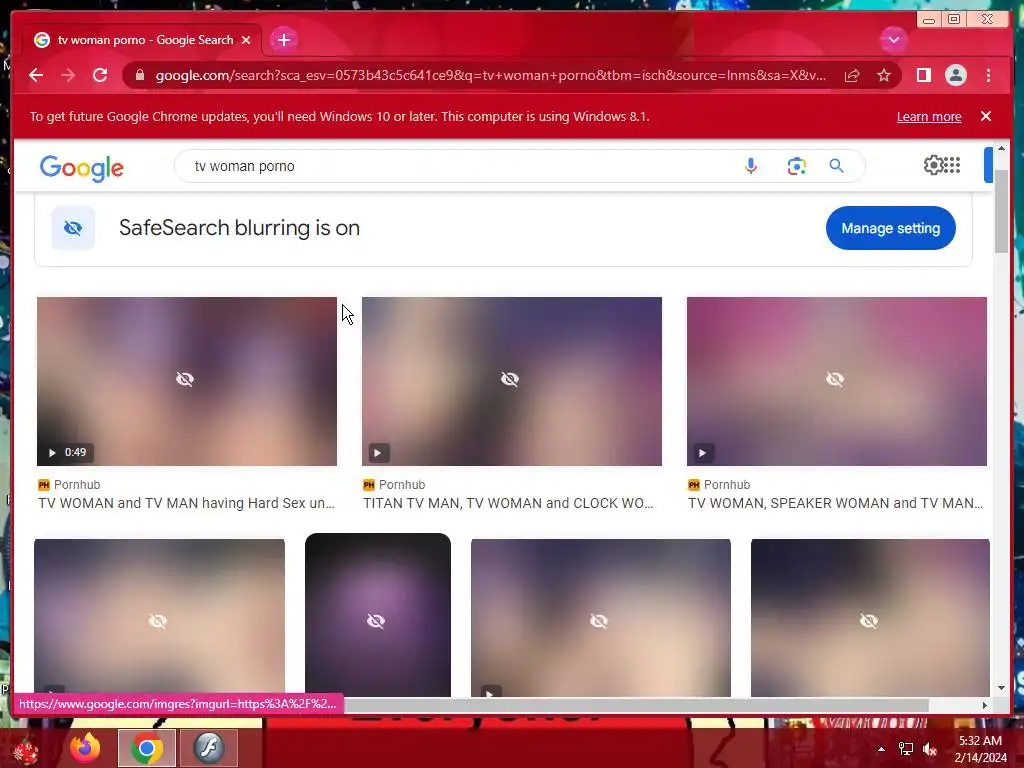Open the Chrome three-dot menu

point(988,76)
